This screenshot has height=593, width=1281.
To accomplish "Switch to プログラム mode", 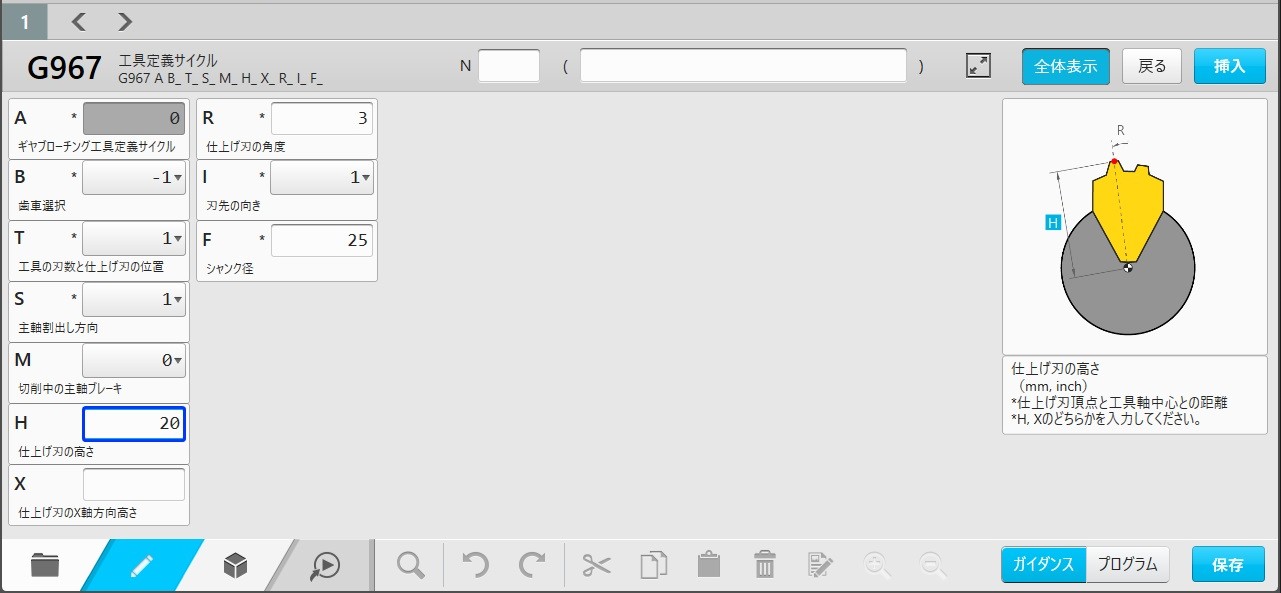I will tap(1127, 565).
